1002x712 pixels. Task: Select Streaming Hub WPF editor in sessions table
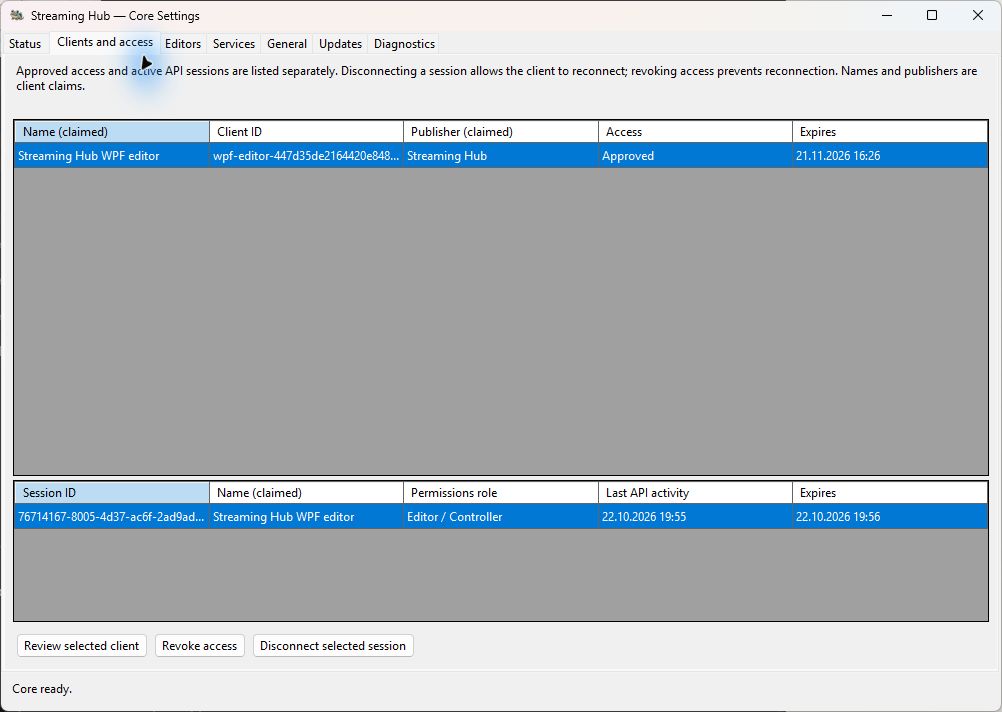(307, 516)
